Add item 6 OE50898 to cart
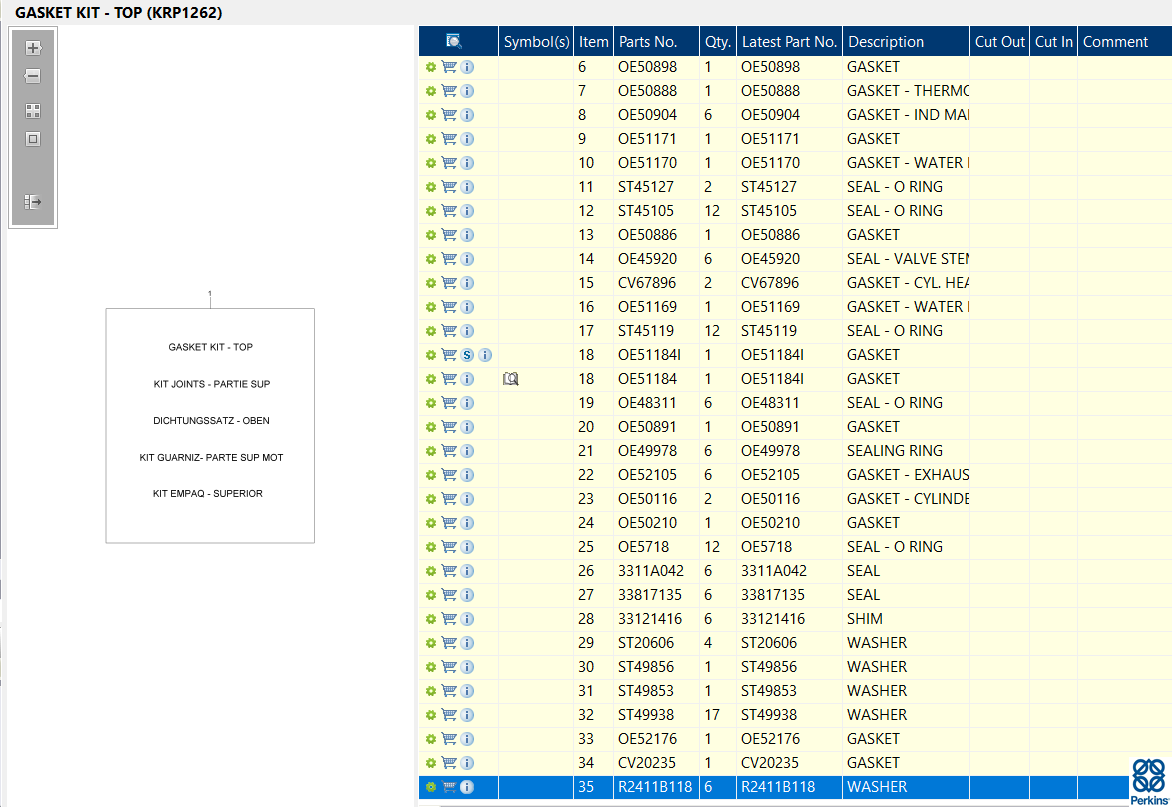The width and height of the screenshot is (1172, 807). pos(449,67)
